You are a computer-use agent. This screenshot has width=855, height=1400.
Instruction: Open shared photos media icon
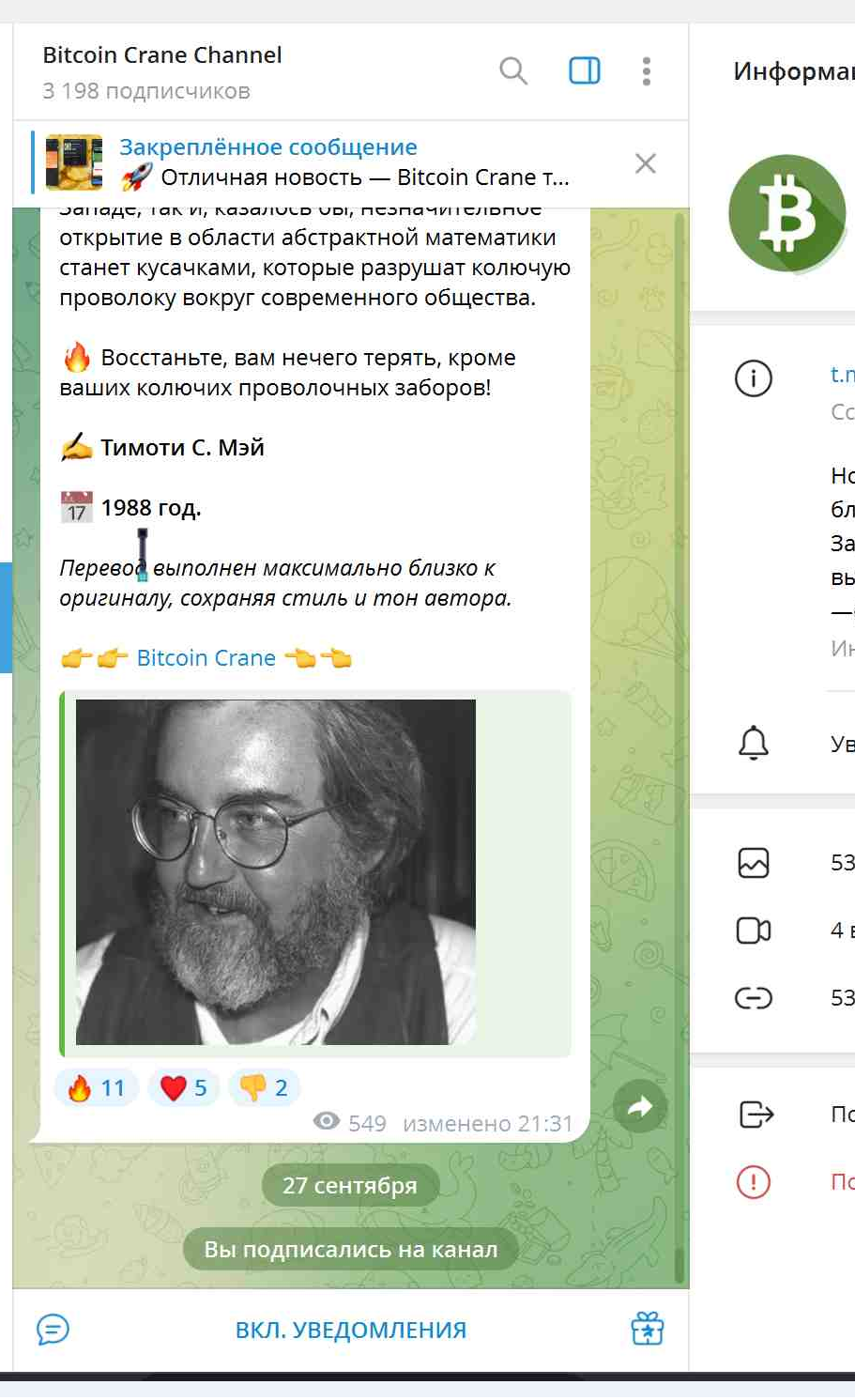click(754, 862)
